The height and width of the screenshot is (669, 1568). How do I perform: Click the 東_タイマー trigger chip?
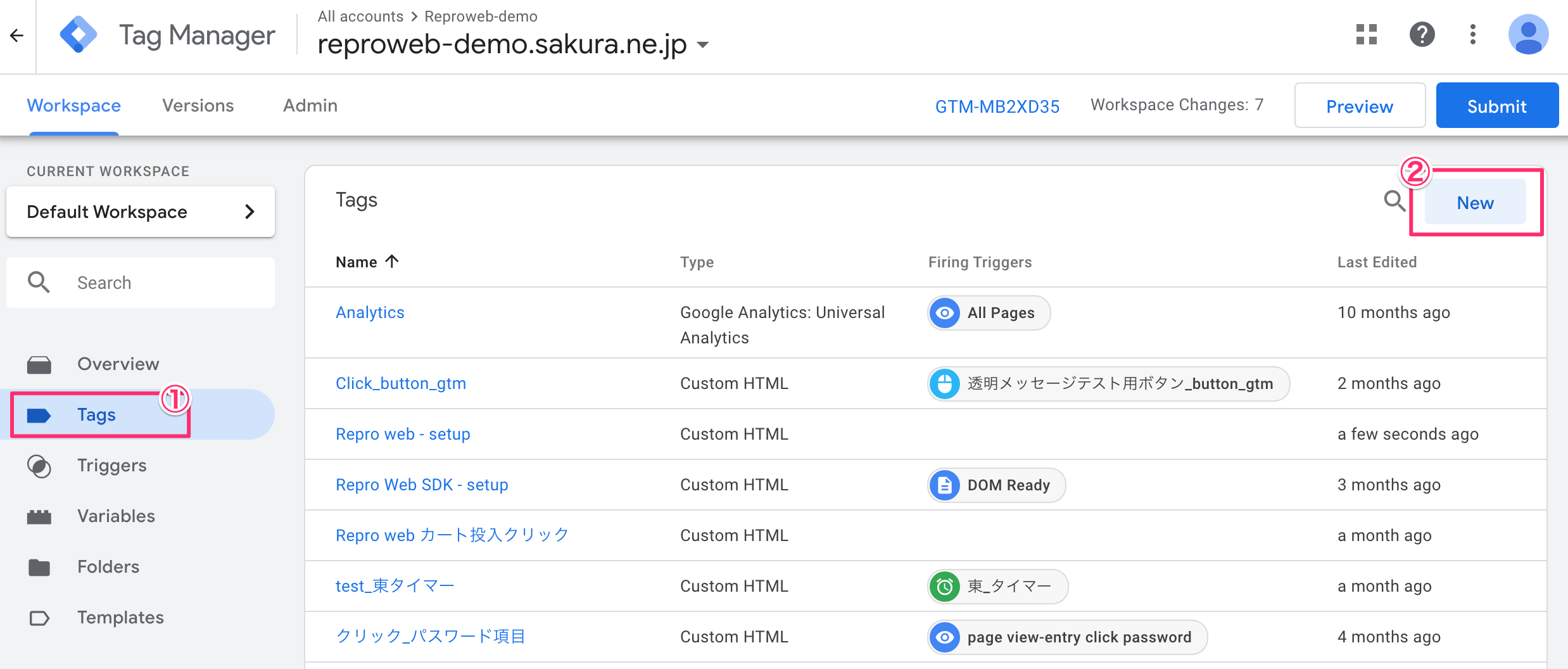pyautogui.click(x=998, y=587)
